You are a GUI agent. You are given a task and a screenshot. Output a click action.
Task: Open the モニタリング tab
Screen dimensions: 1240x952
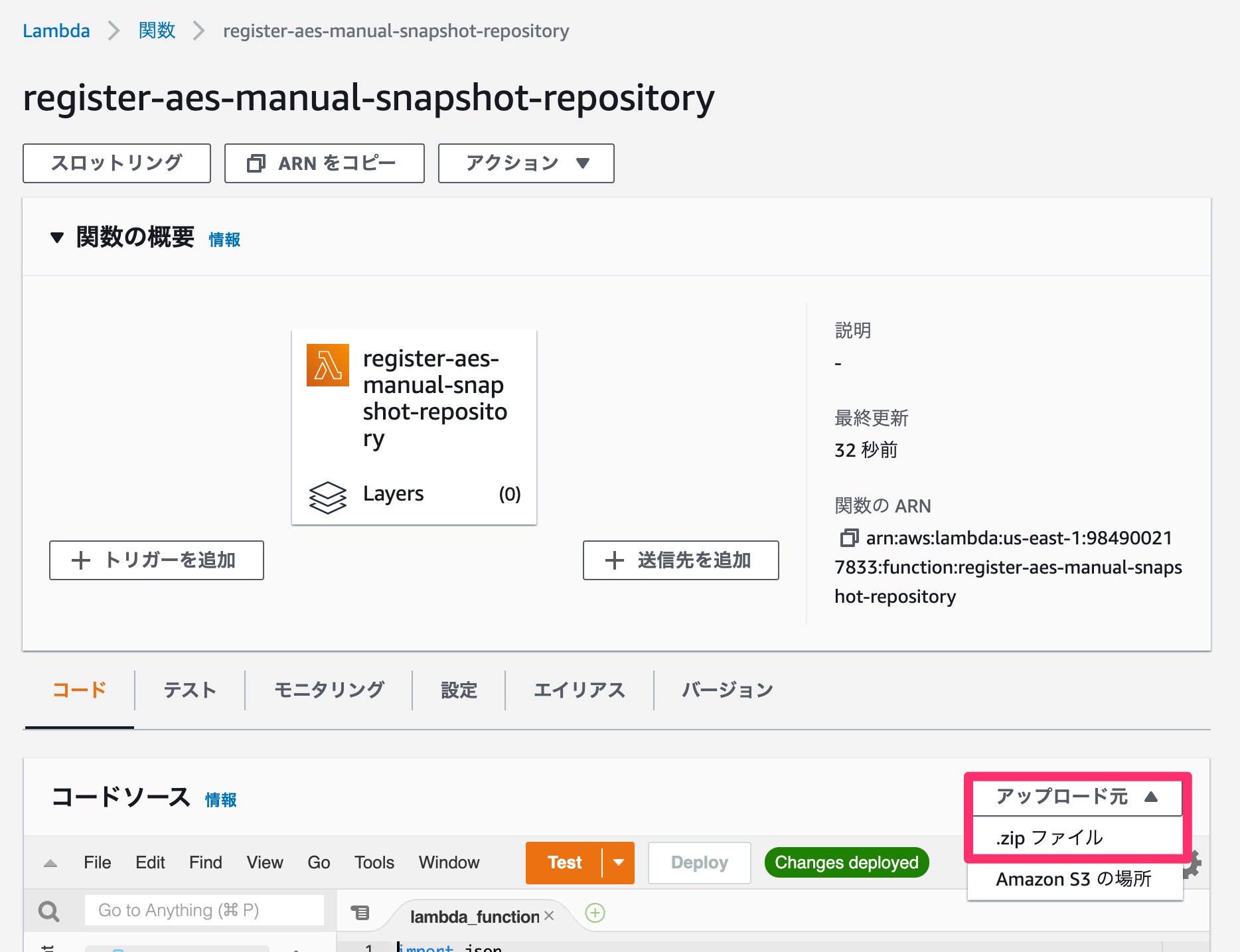329,690
